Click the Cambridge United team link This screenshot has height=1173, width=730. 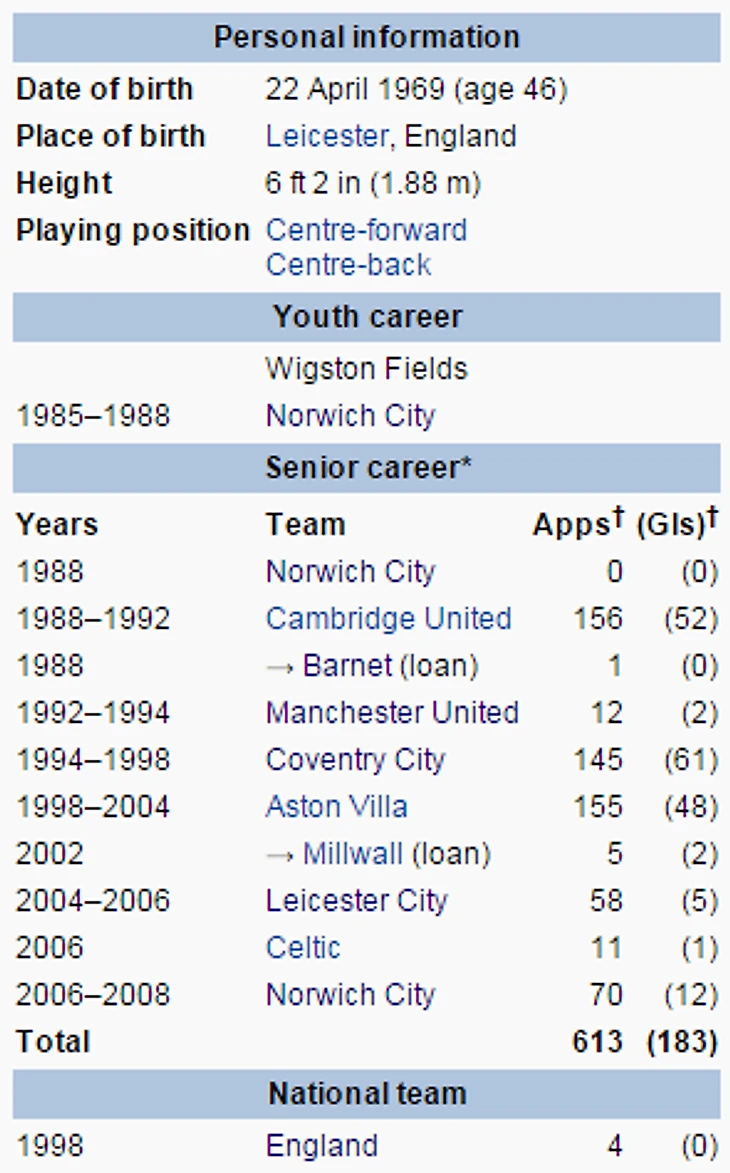click(388, 619)
